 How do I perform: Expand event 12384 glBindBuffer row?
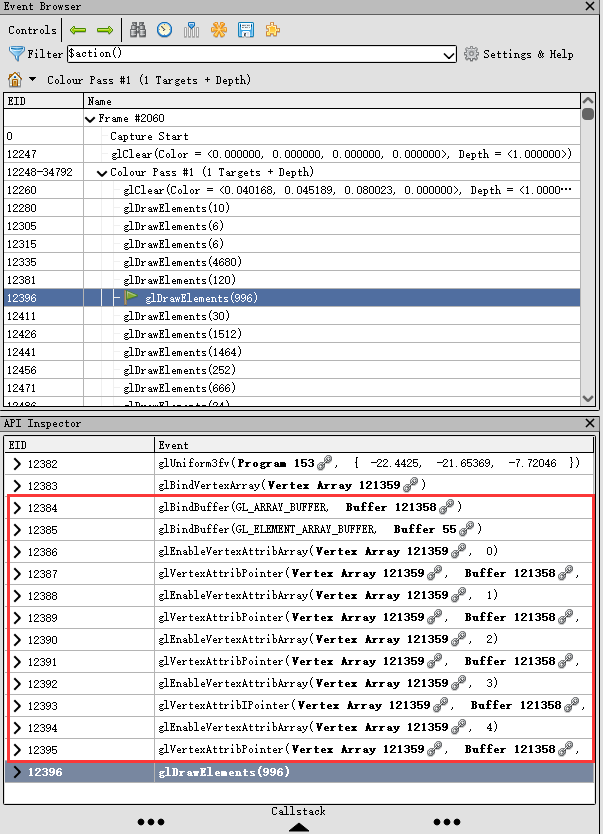17,508
